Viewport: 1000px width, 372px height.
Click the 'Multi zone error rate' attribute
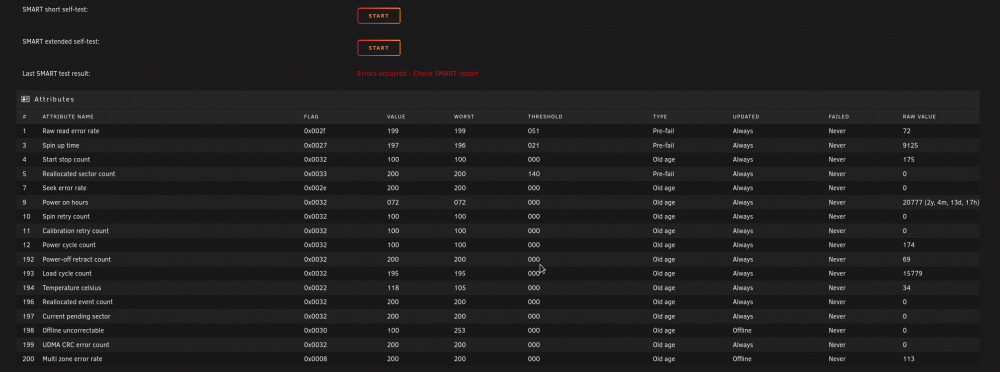pos(72,359)
